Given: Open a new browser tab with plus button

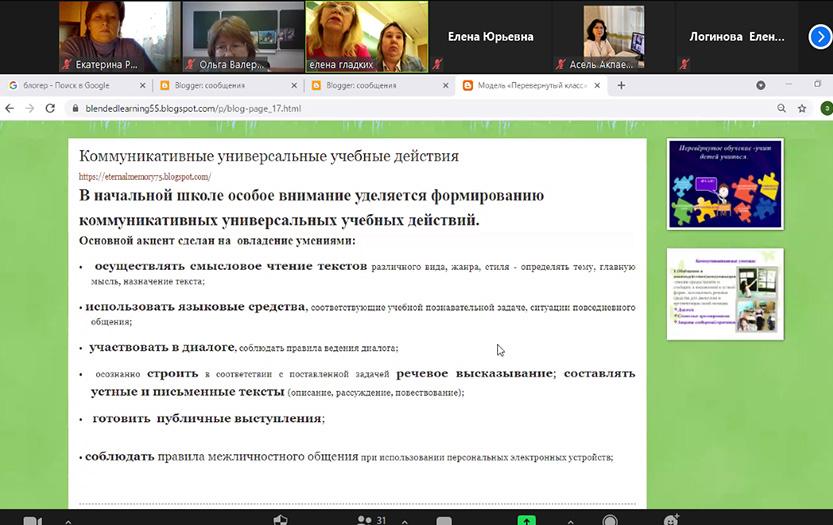Looking at the screenshot, I should coord(621,86).
